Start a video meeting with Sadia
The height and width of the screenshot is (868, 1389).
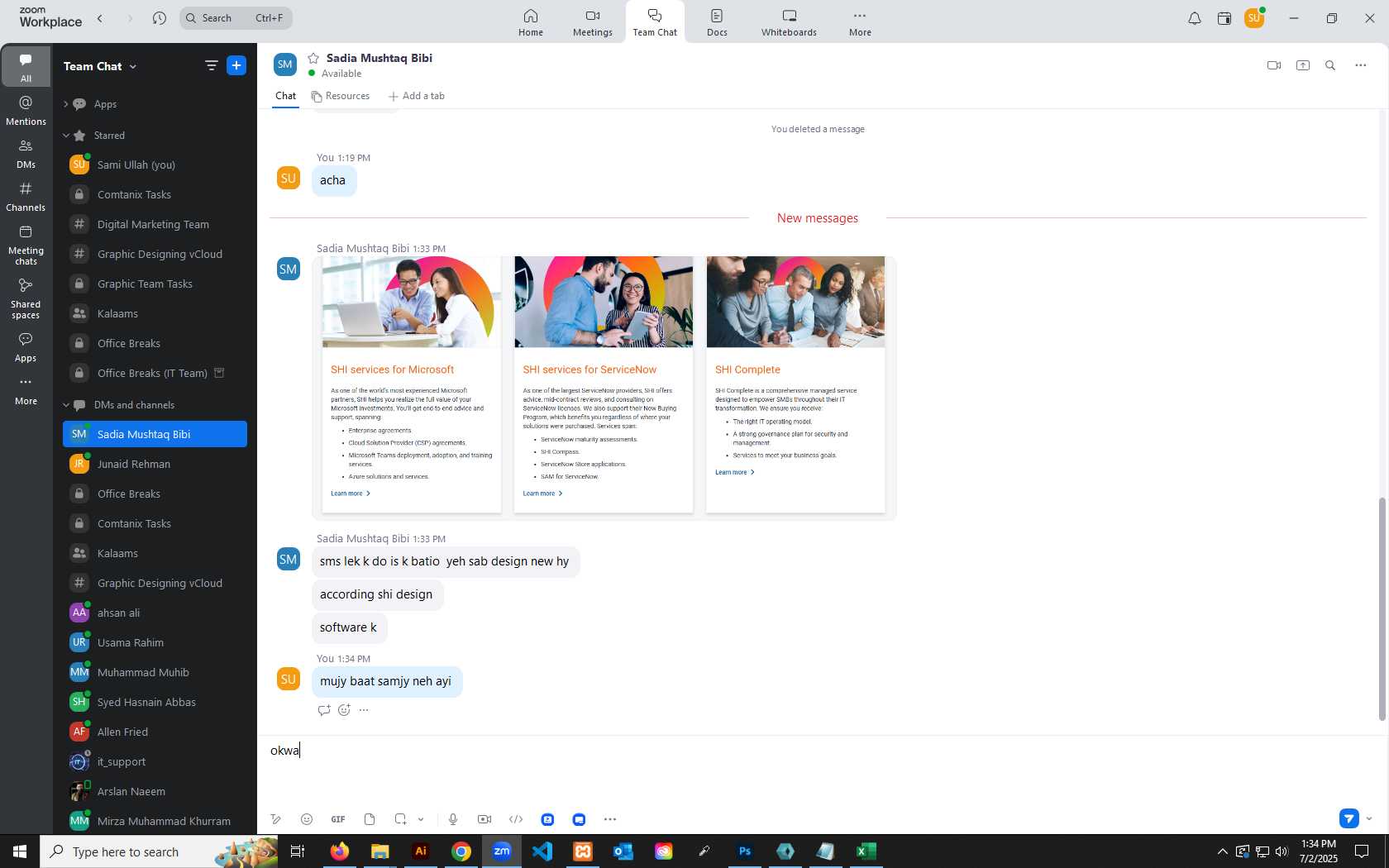pyautogui.click(x=1274, y=65)
